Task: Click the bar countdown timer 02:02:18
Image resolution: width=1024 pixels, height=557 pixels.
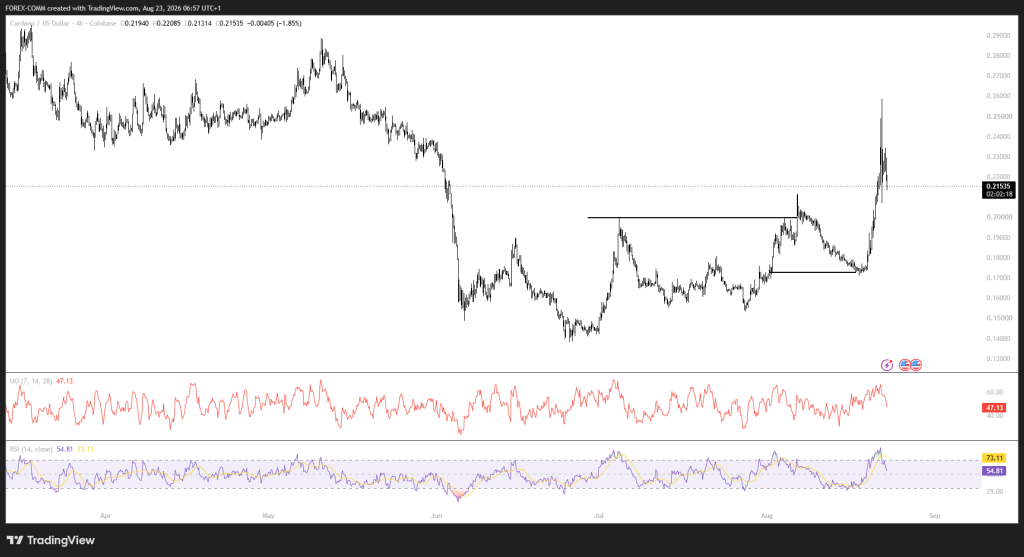Action: tap(999, 194)
